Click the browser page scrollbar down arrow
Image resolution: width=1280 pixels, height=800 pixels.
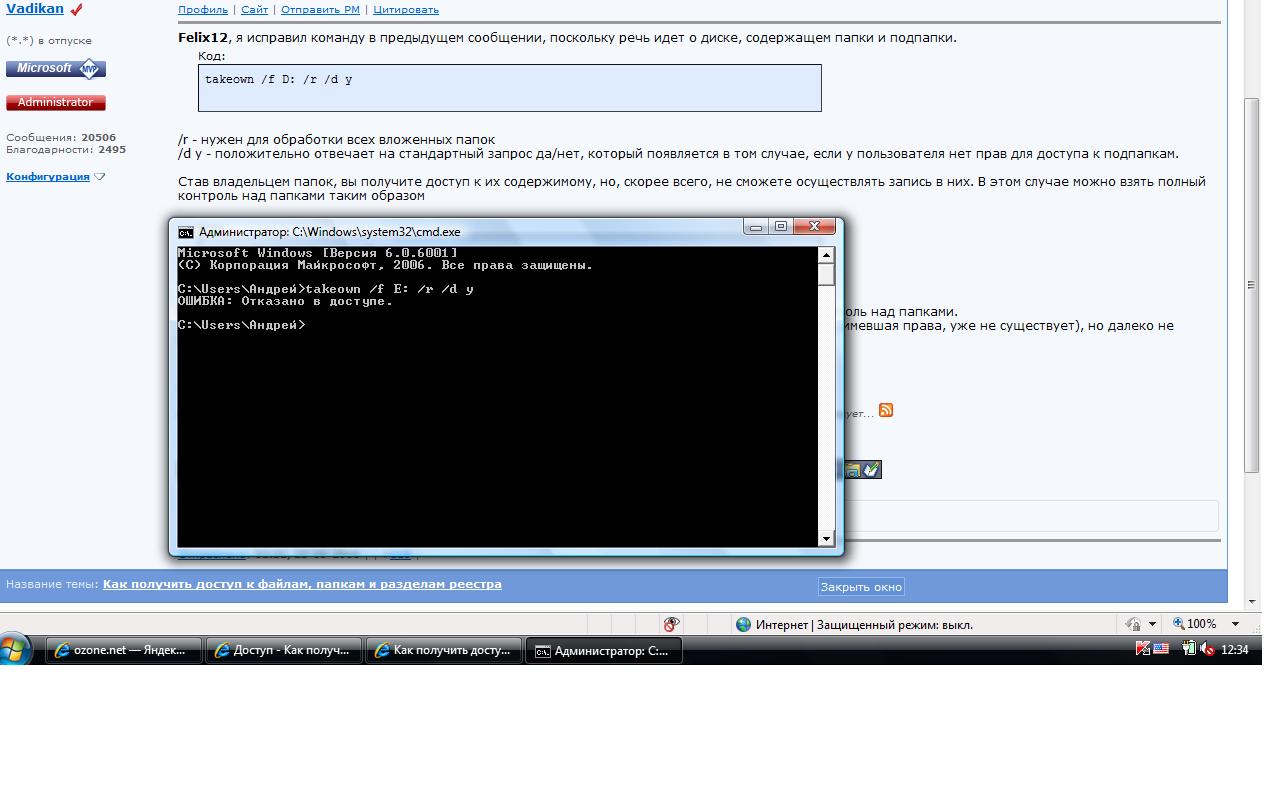[1251, 601]
